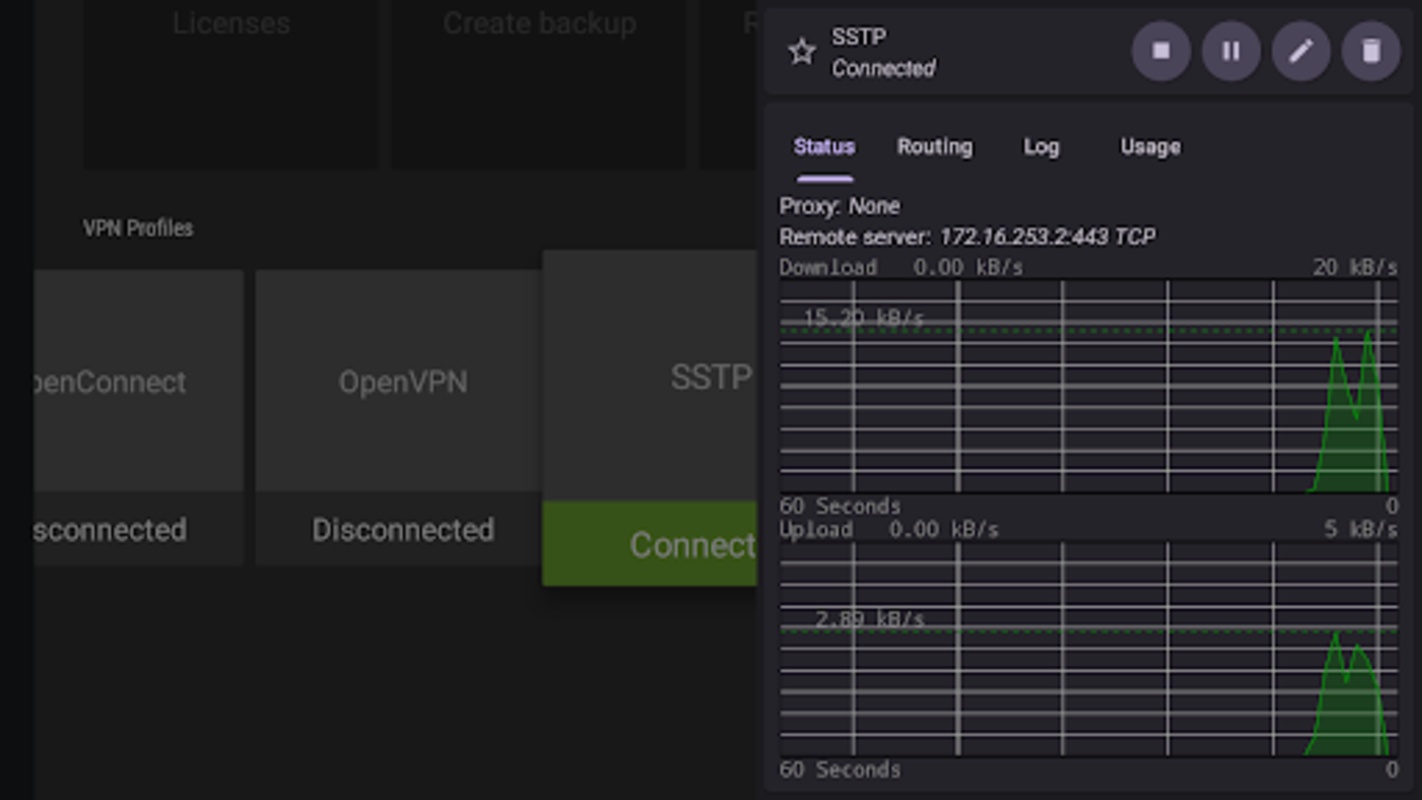Screen dimensions: 1422x800
Task: Click the Download speed graph
Action: point(1088,387)
